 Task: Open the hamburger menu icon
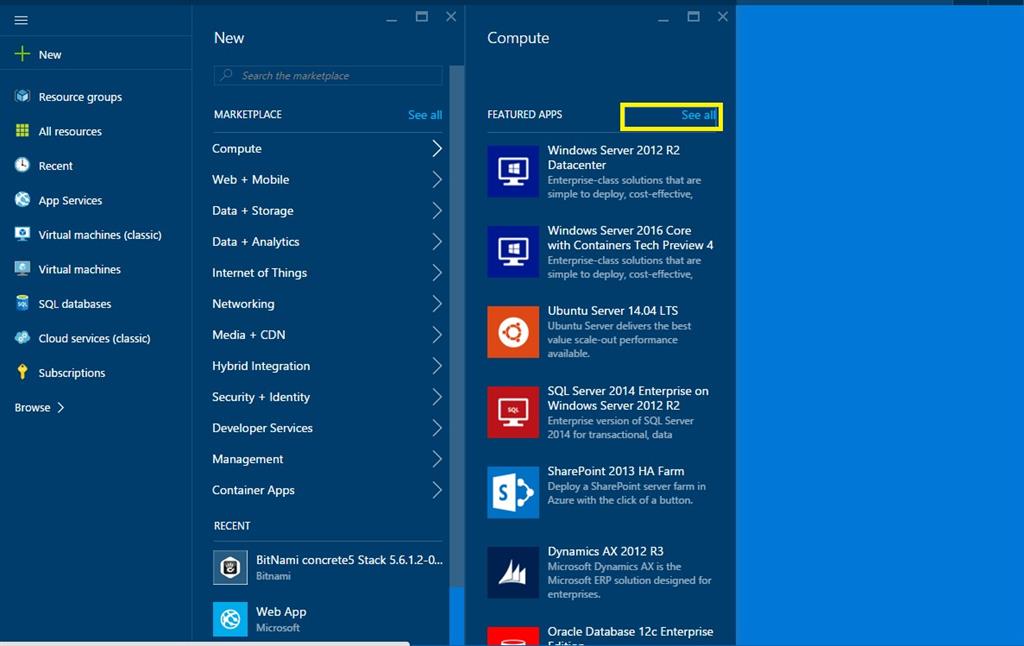[21, 20]
